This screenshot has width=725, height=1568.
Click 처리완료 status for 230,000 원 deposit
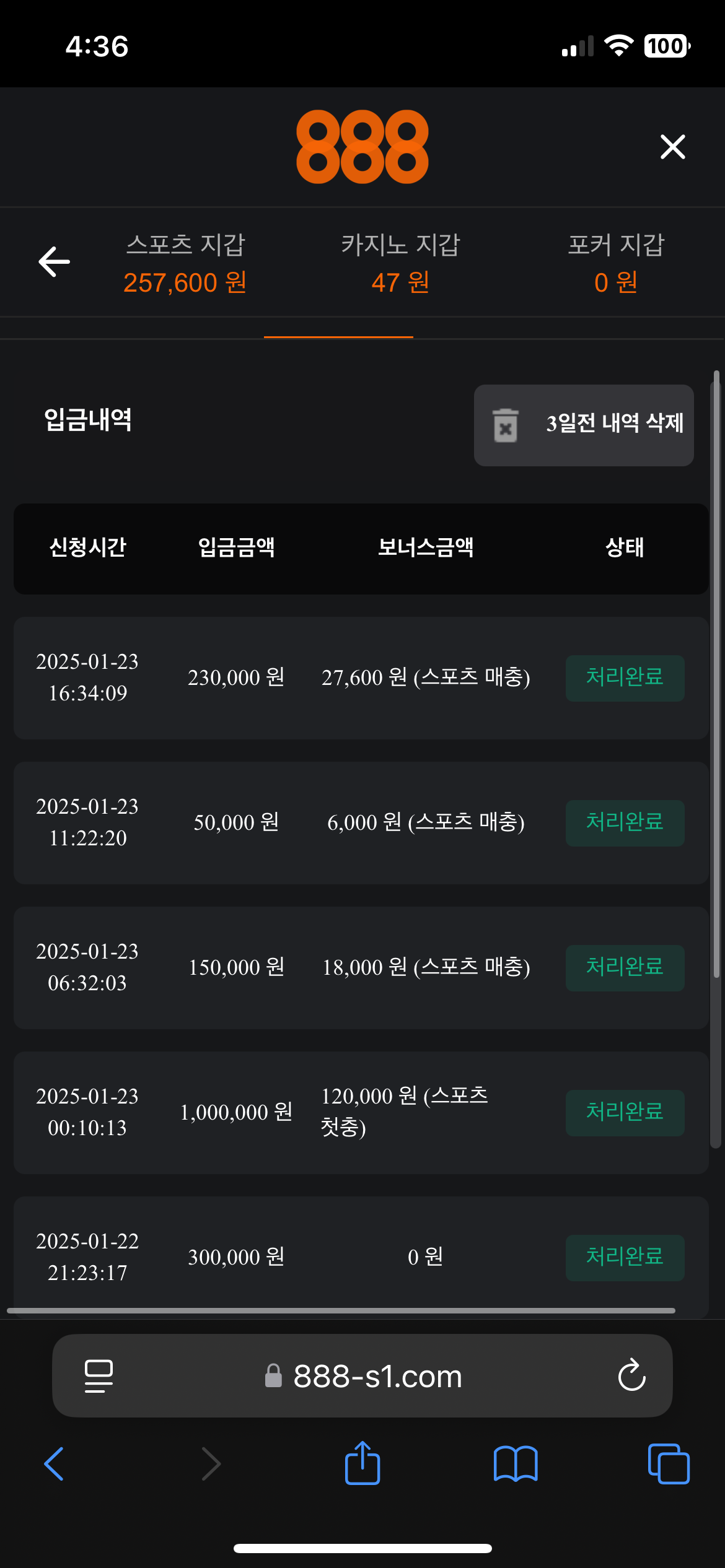pyautogui.click(x=625, y=677)
